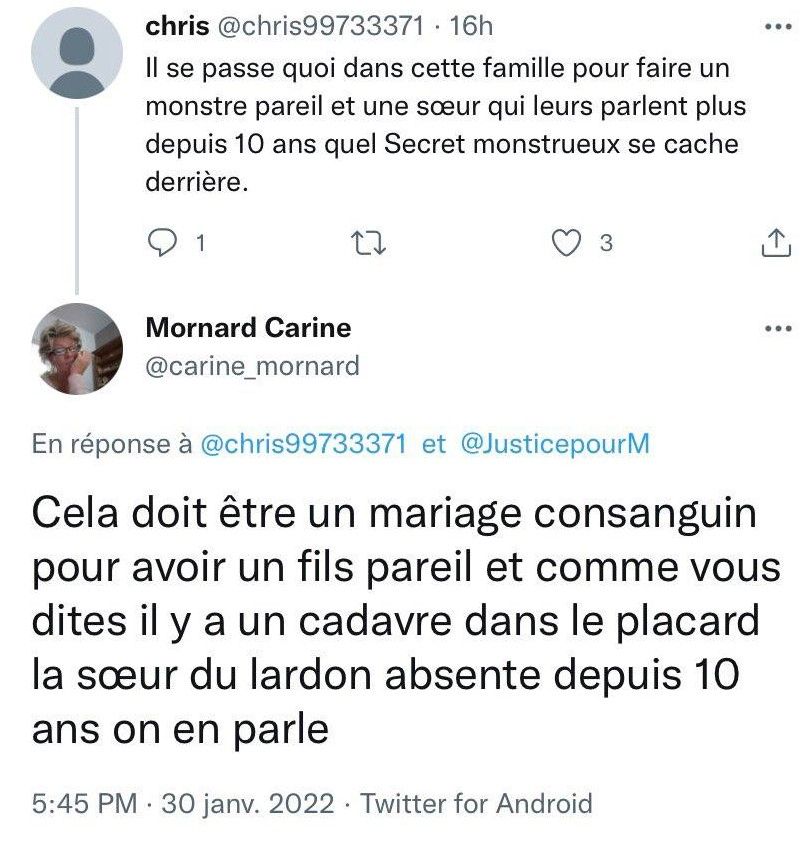Like chris's tweet with the heart icon
The height and width of the screenshot is (847, 803).
point(568,242)
